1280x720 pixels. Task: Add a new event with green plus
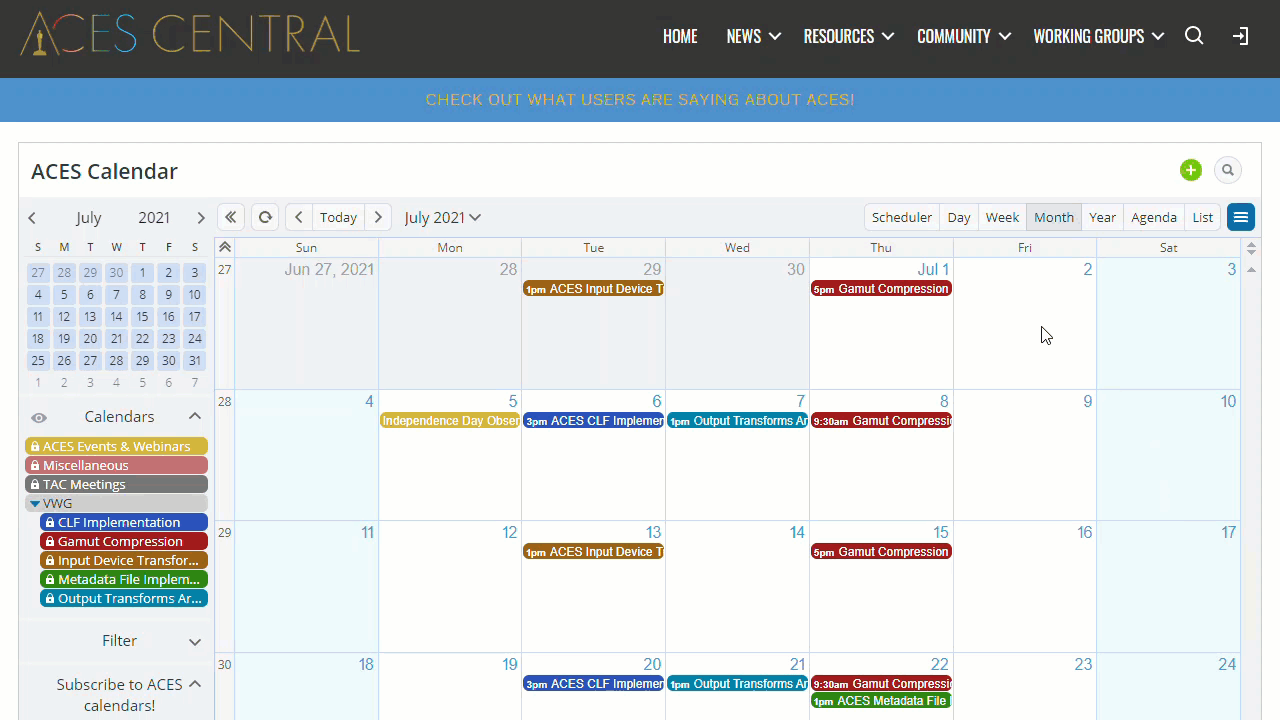[x=1190, y=170]
